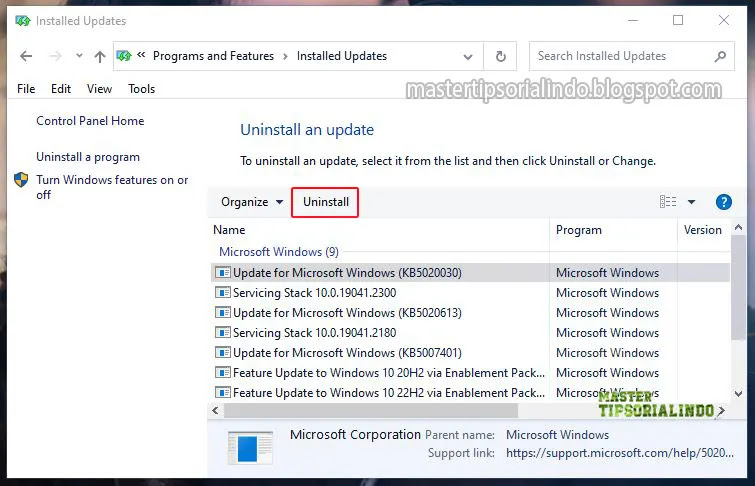Open recent locations dropdown arrow
Image resolution: width=755 pixels, height=486 pixels.
79,56
